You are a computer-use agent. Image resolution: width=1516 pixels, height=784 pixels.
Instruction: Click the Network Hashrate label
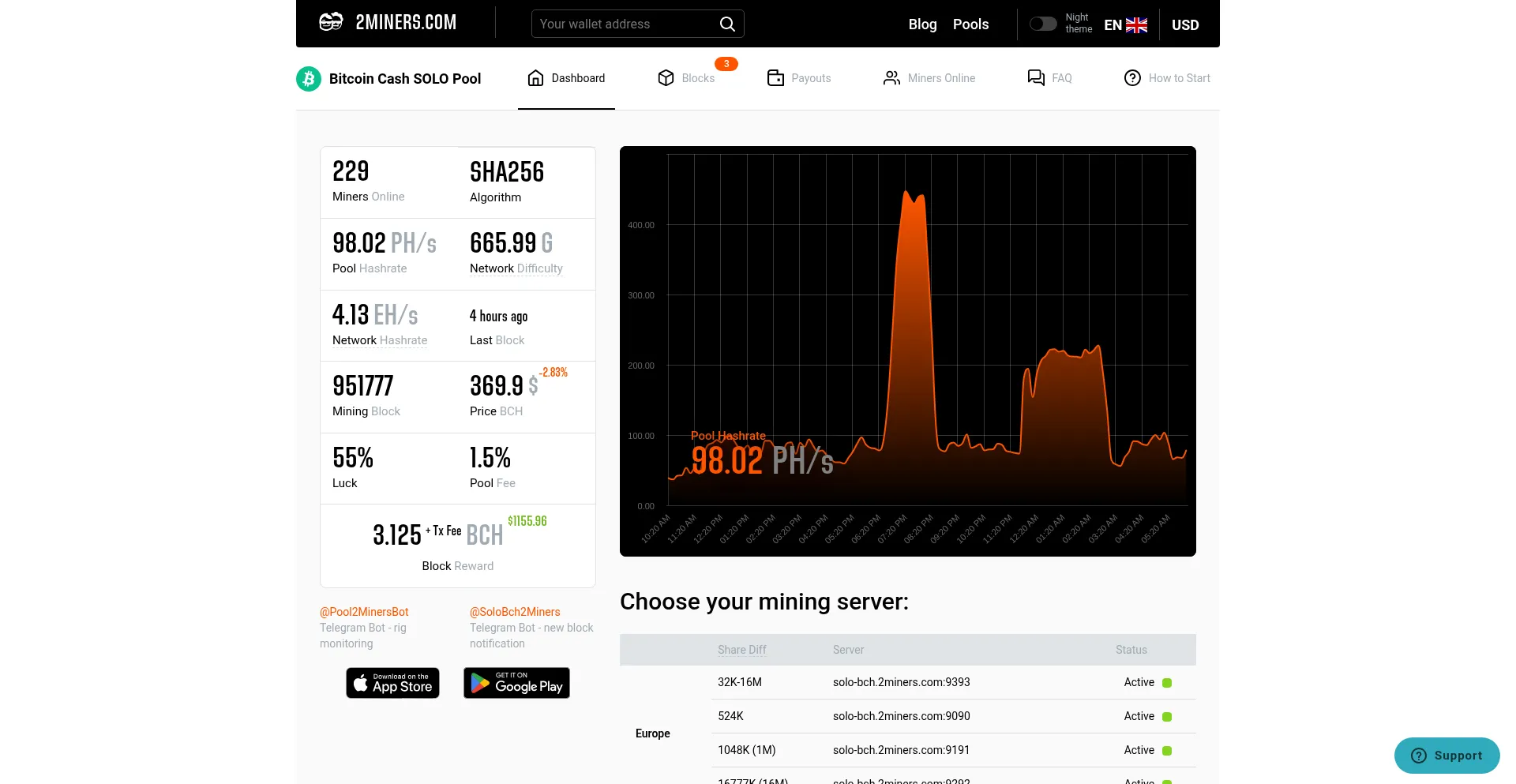point(380,340)
